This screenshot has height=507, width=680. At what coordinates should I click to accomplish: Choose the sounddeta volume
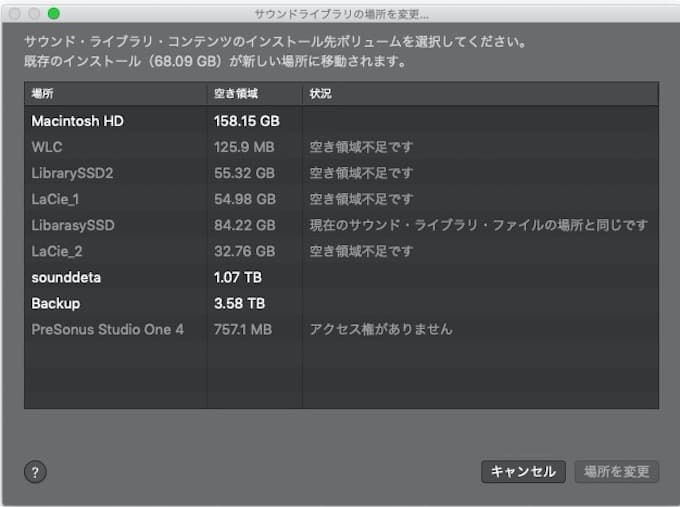click(x=341, y=277)
